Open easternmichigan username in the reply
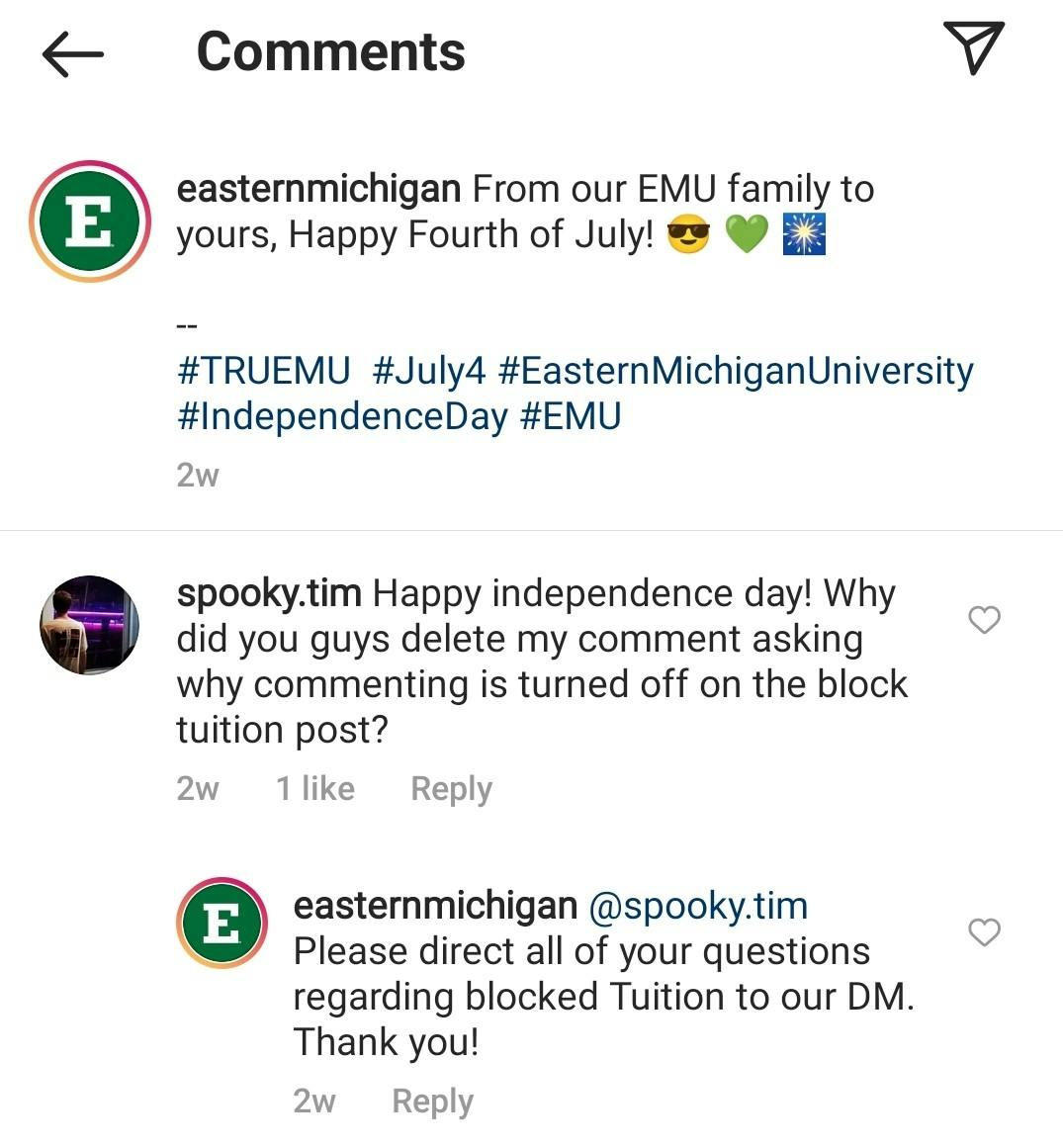Screen dimensions: 1063x1148 pyautogui.click(x=435, y=906)
